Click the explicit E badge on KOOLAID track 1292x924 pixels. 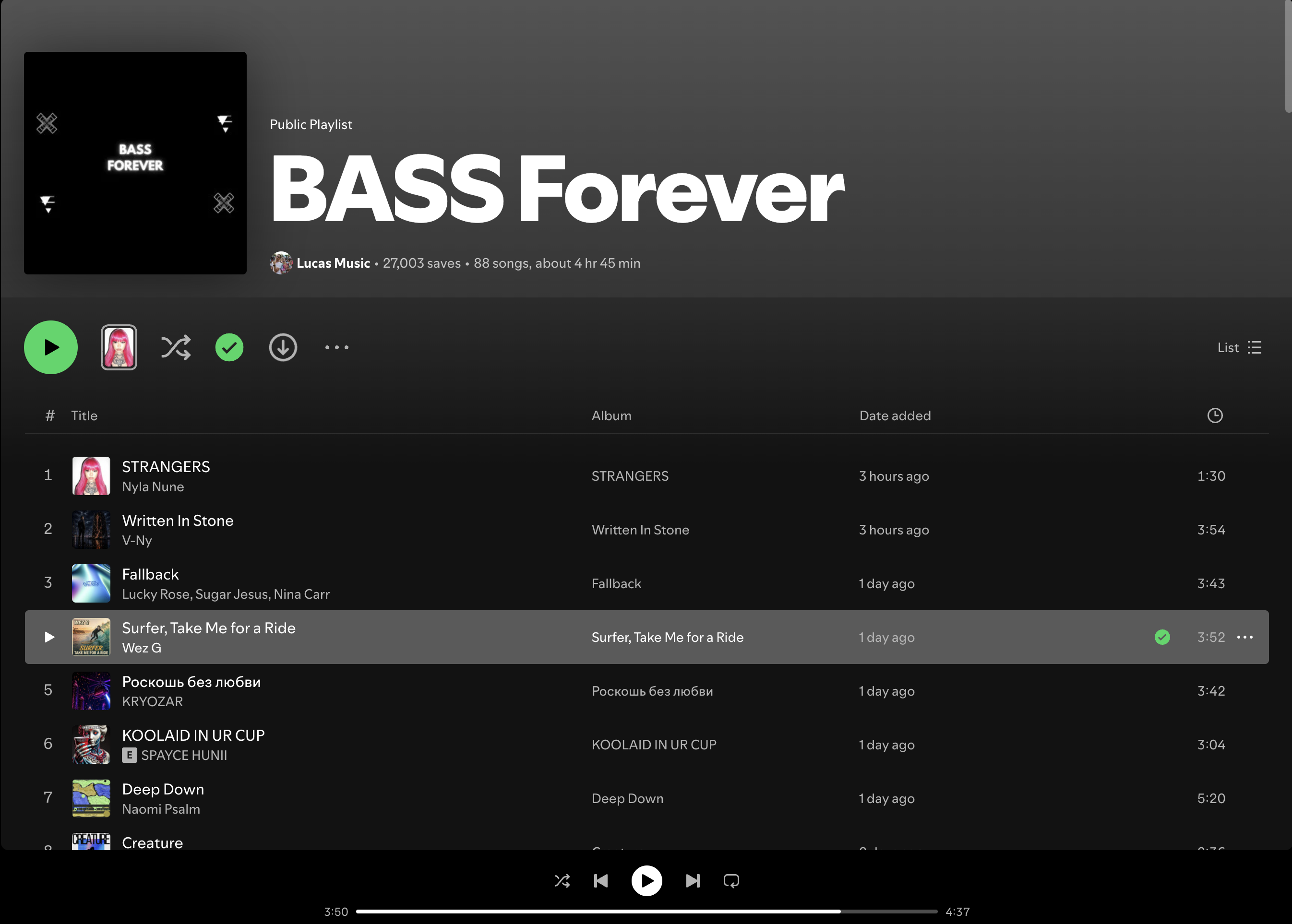pos(129,756)
